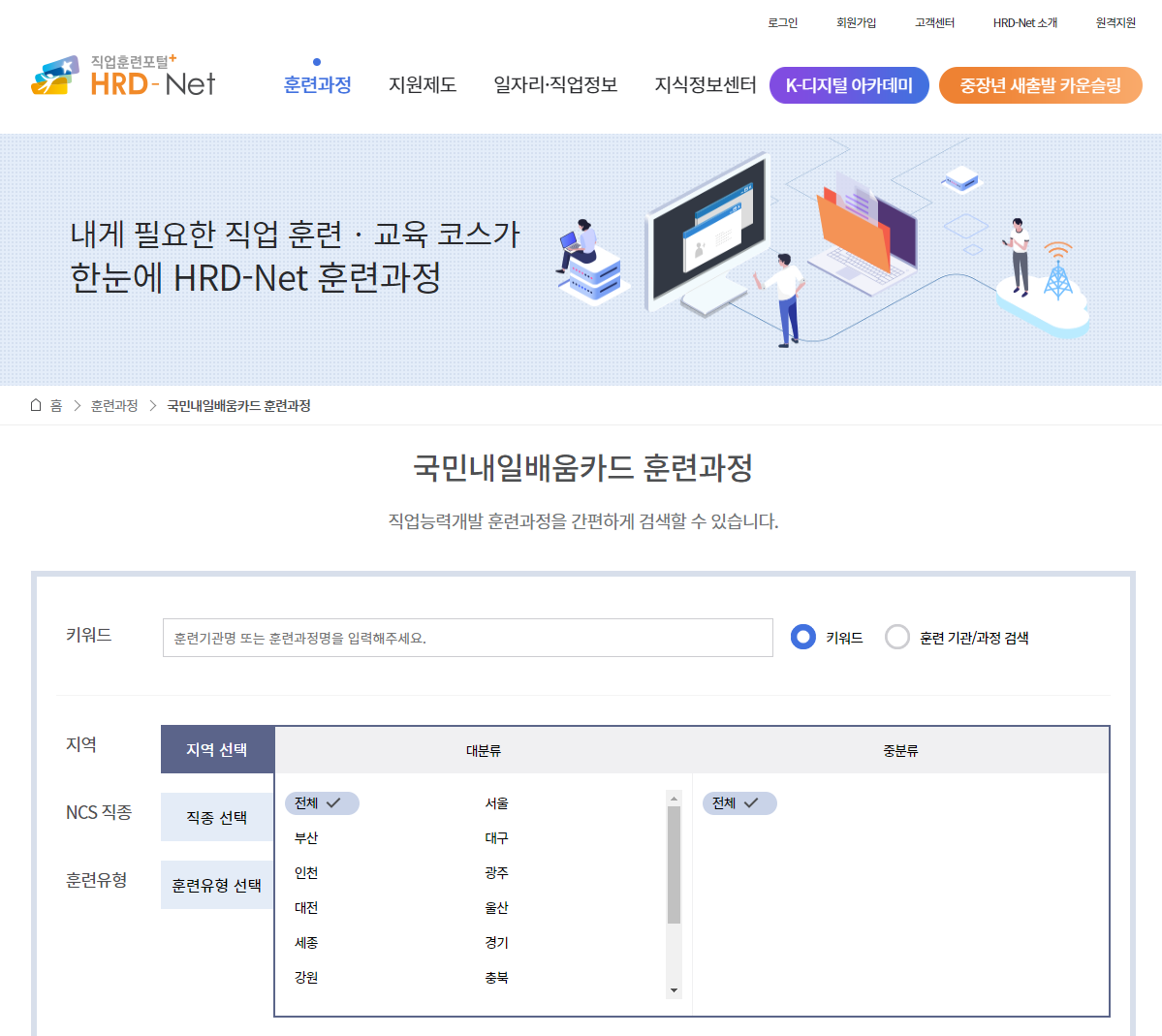Click 국민내일배움카드 훈련과정 breadcrumb item

[x=238, y=405]
